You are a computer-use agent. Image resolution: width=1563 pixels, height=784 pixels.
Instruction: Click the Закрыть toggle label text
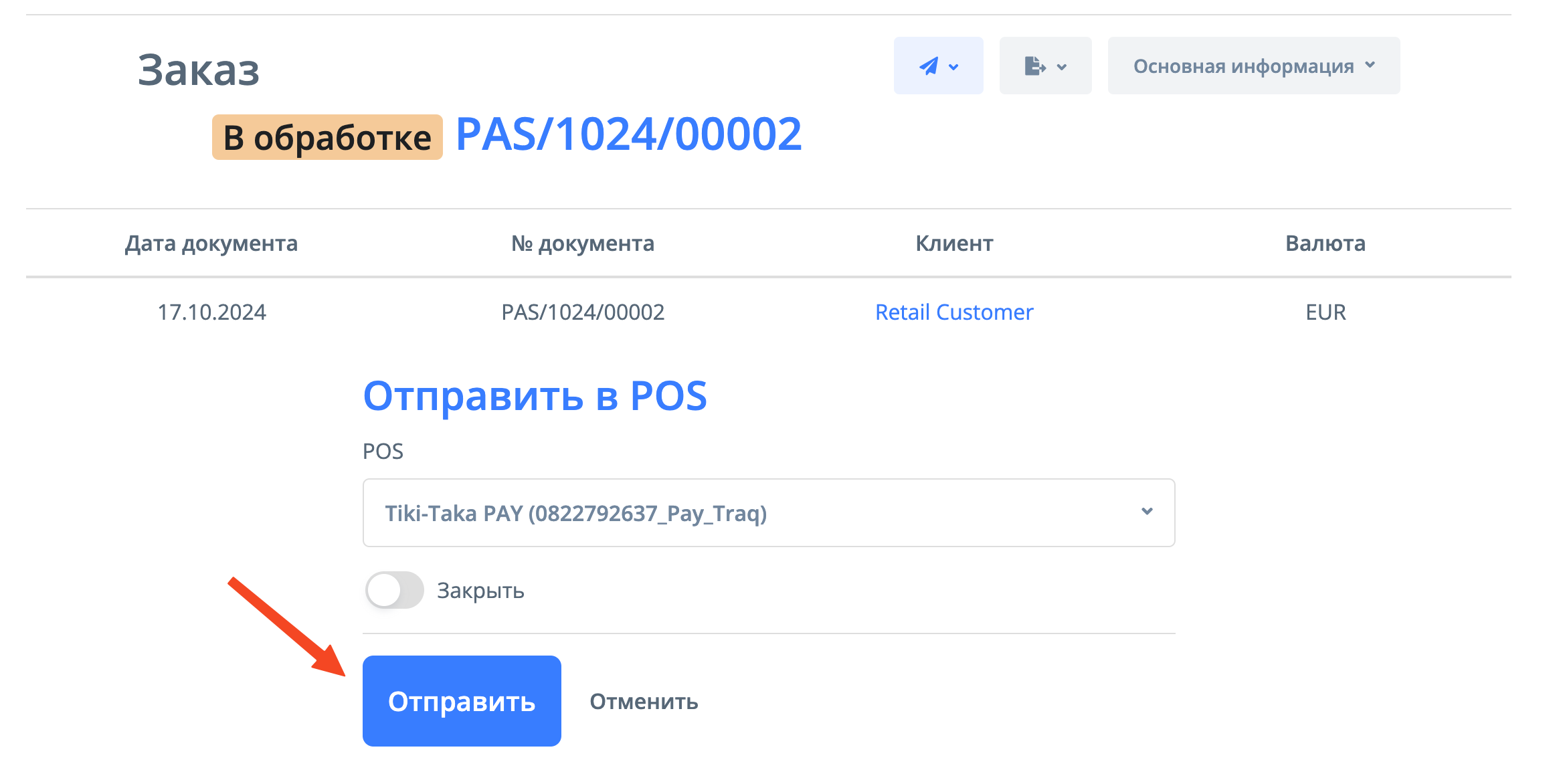click(x=480, y=591)
